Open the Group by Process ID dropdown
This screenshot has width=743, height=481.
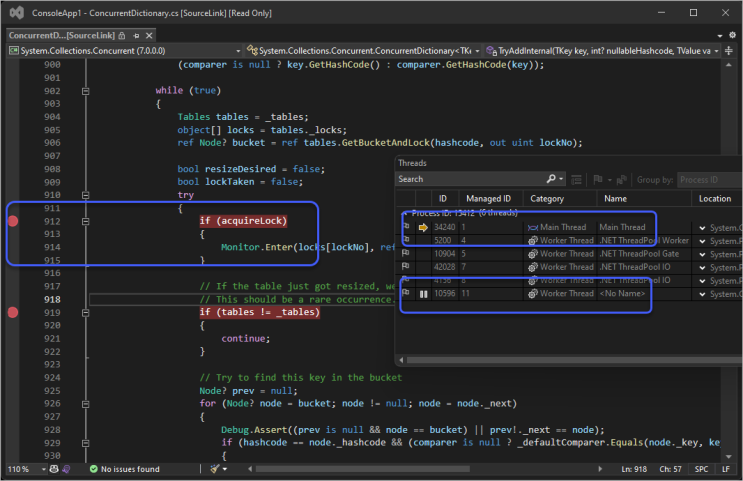(x=708, y=179)
